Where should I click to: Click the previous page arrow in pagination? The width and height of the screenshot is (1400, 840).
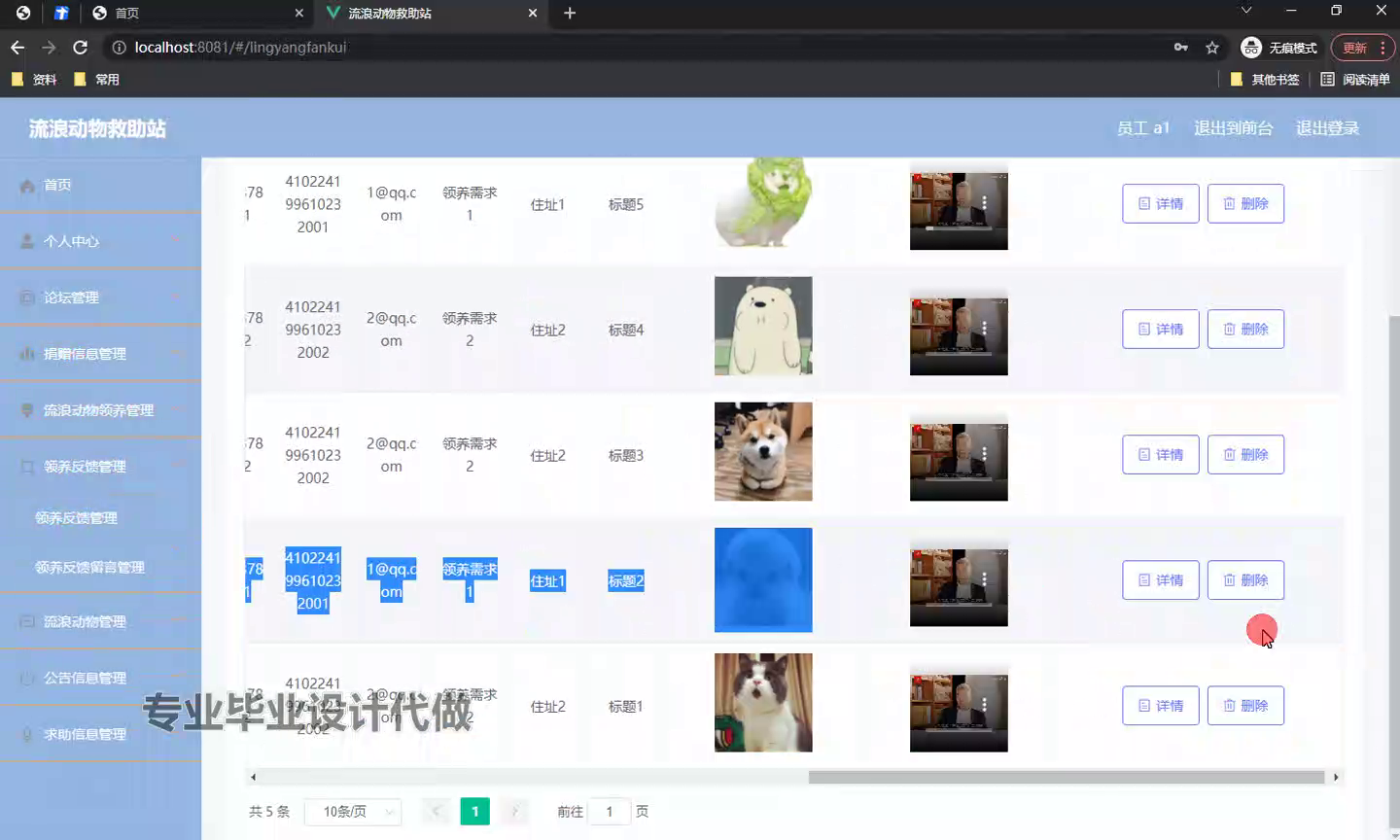pos(436,811)
